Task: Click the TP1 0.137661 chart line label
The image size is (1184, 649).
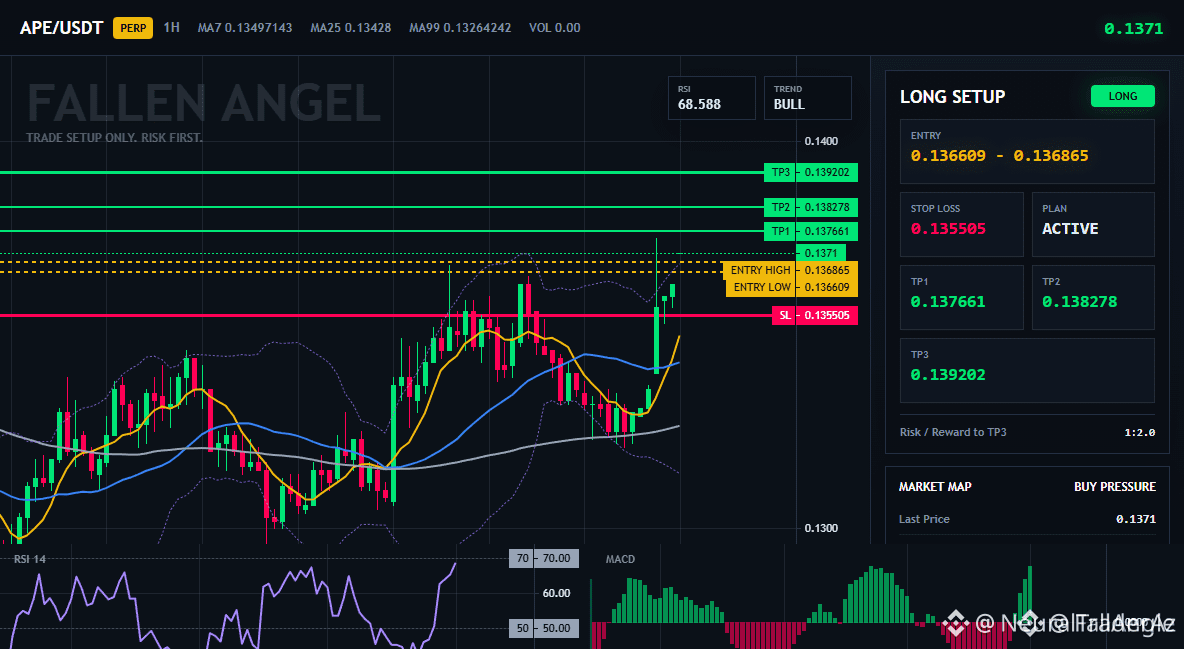Action: (x=810, y=231)
